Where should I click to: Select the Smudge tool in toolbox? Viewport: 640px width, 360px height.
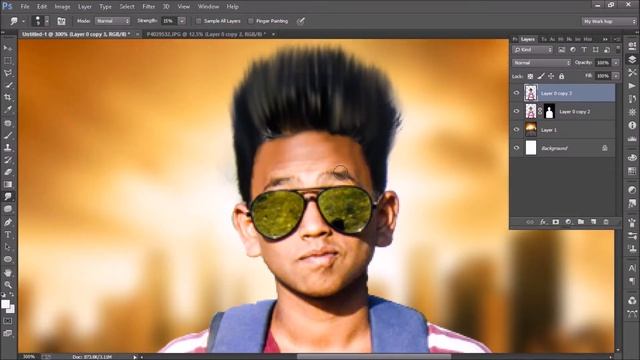click(8, 196)
